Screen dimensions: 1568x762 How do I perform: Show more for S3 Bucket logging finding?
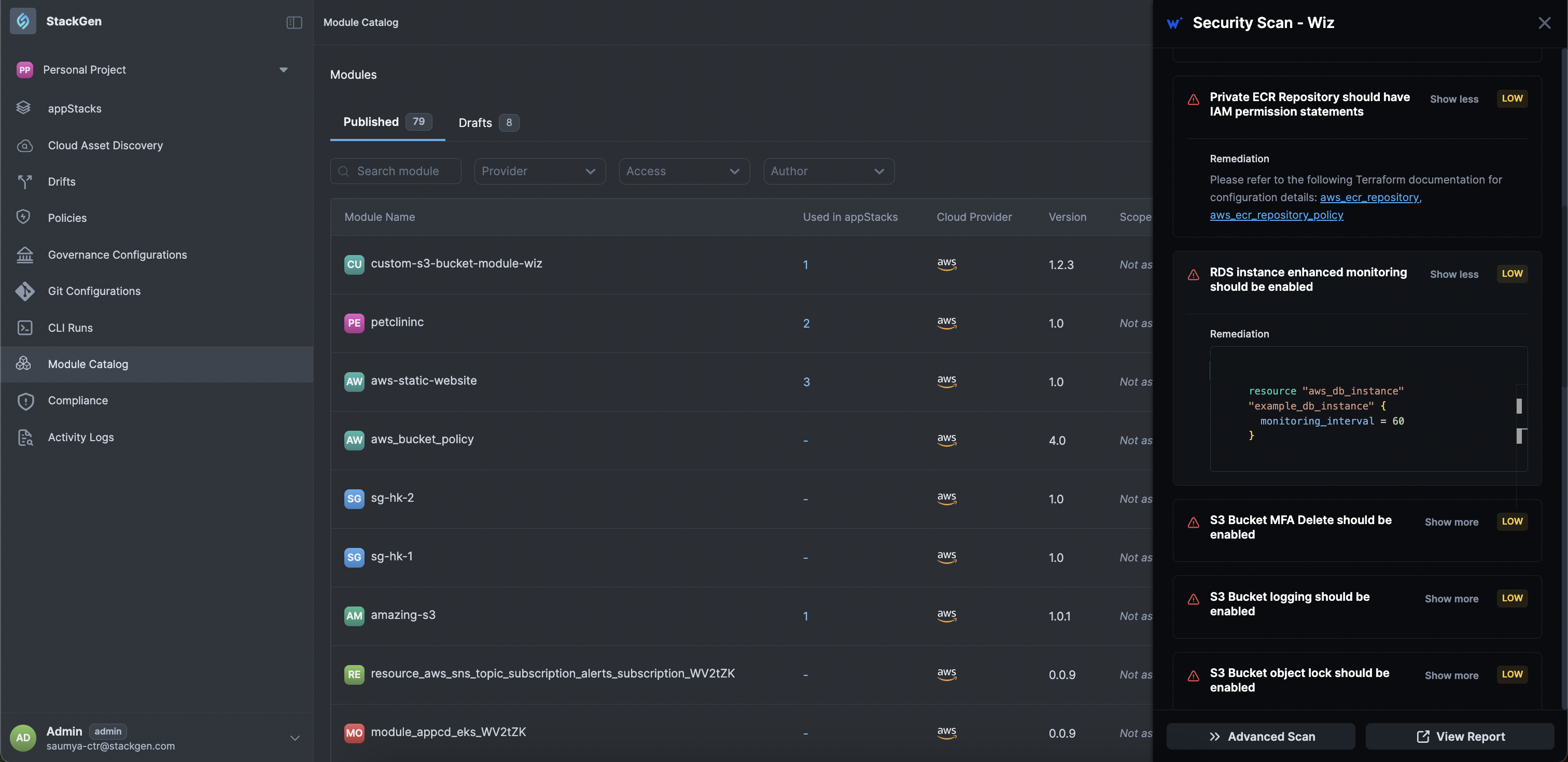pos(1451,598)
